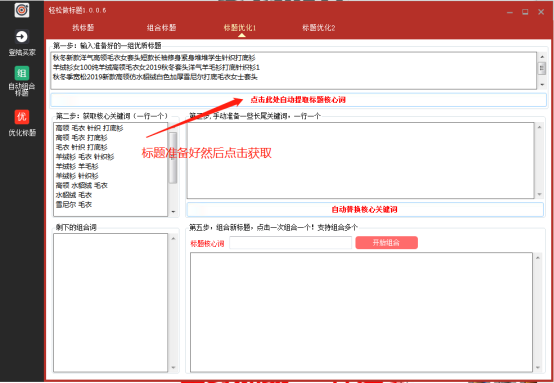Select keyword row 羊绒衫 毛衣 针织衫
554x383 pixels.
pyautogui.click(x=85, y=157)
